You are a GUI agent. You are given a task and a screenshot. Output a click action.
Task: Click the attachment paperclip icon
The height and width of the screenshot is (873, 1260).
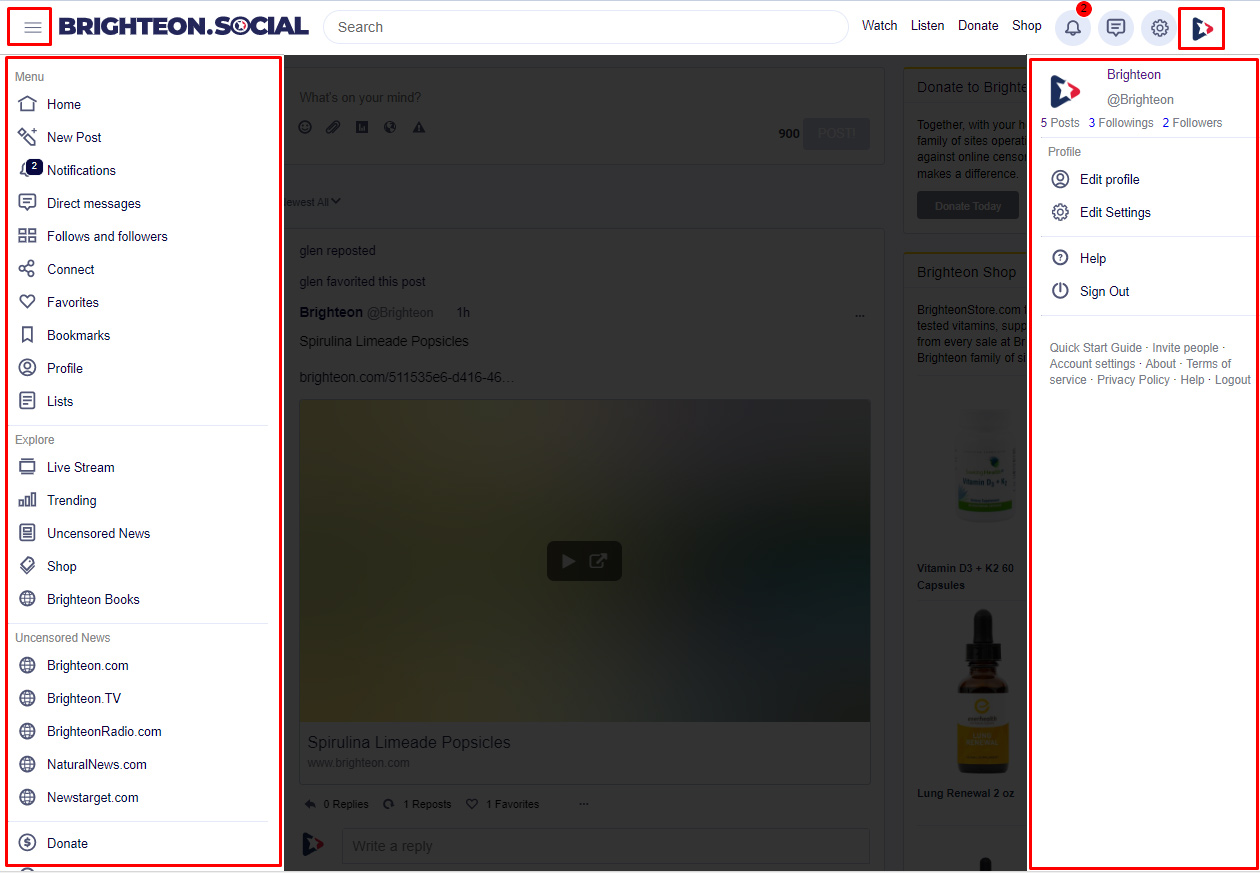point(333,127)
